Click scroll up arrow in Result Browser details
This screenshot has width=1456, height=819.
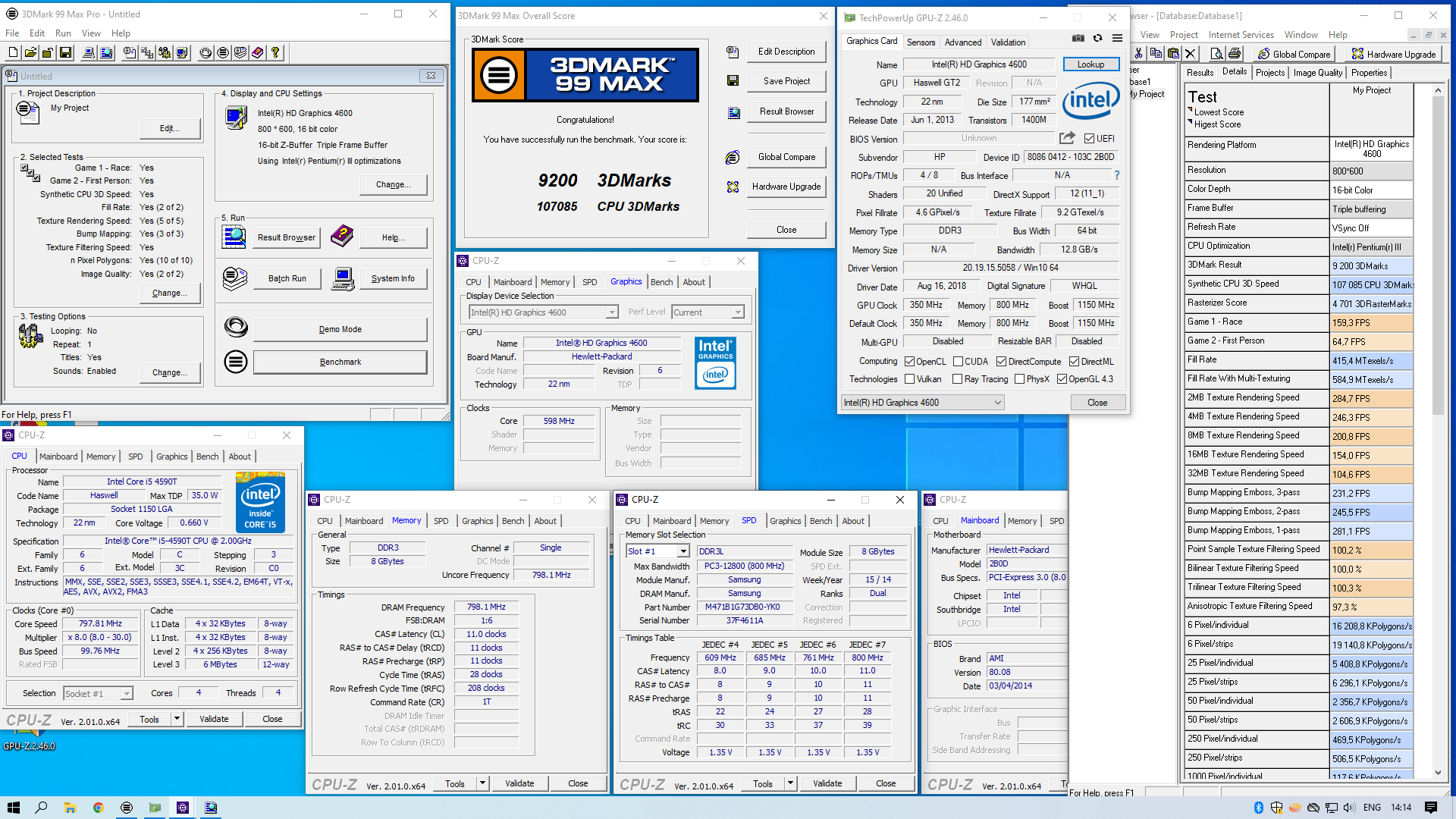point(1438,90)
